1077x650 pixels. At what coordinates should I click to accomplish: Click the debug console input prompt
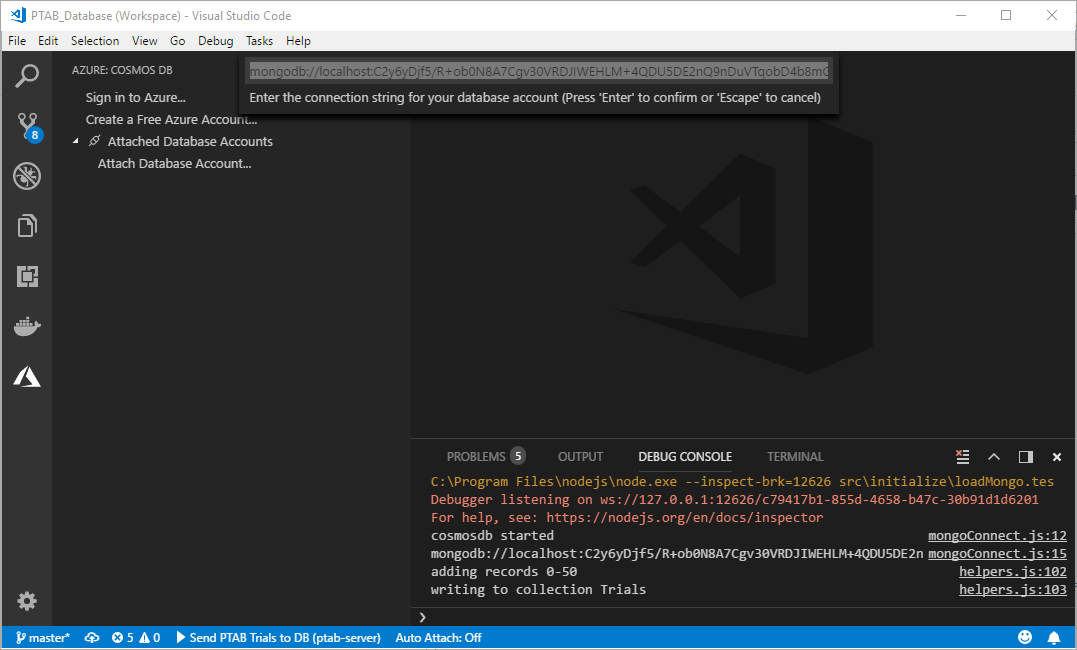click(744, 617)
